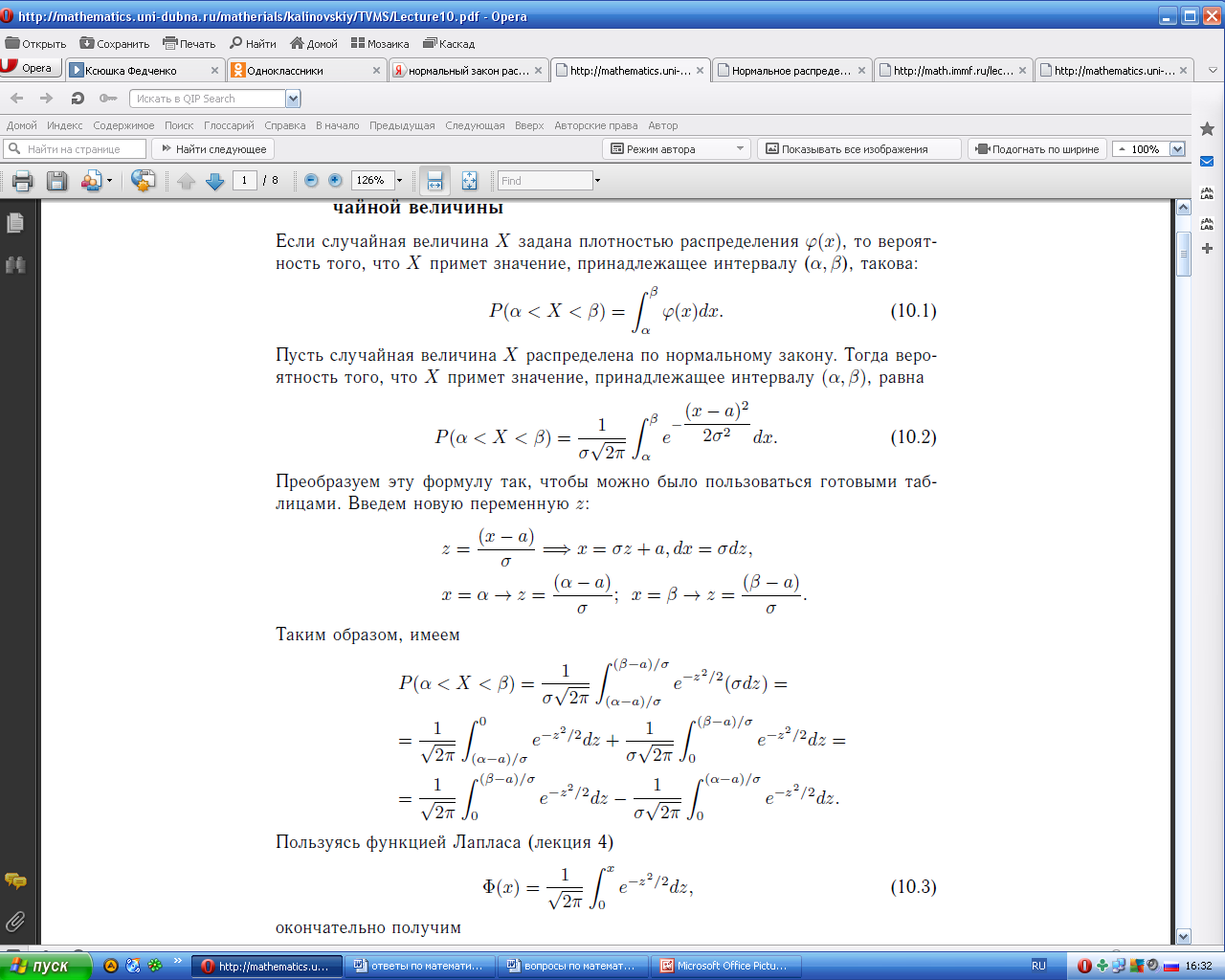Image resolution: width=1225 pixels, height=980 pixels.
Task: Focus the QIP Search field
Action: pos(207,99)
